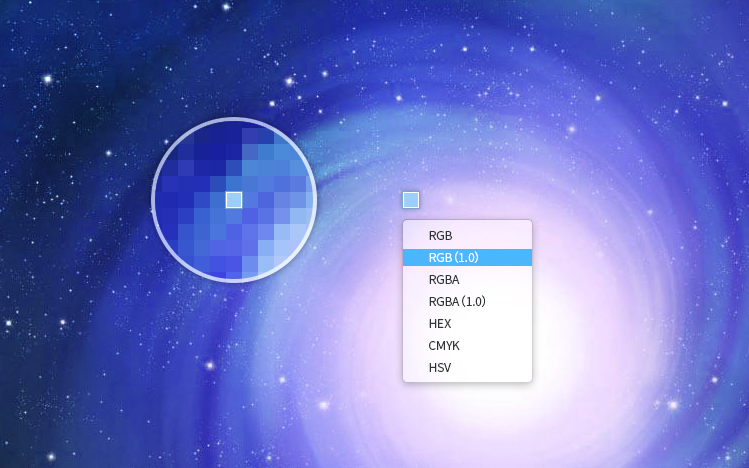Choose HEX color format
The height and width of the screenshot is (468, 749).
coord(467,323)
